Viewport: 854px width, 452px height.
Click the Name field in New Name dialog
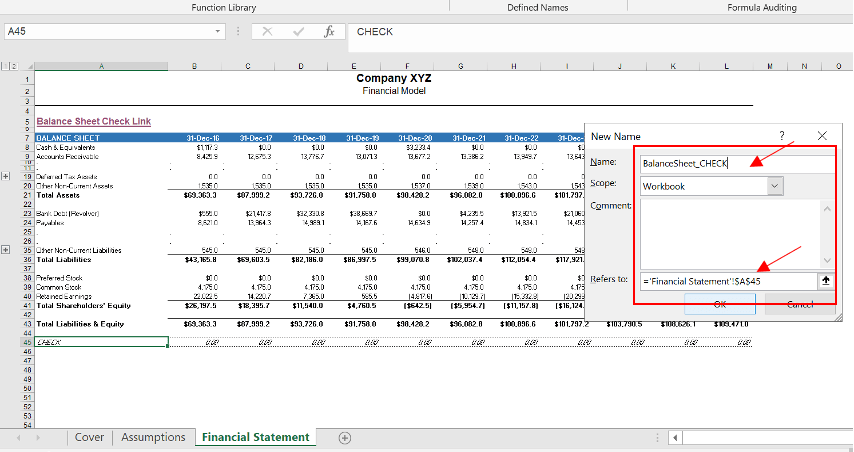(x=737, y=163)
